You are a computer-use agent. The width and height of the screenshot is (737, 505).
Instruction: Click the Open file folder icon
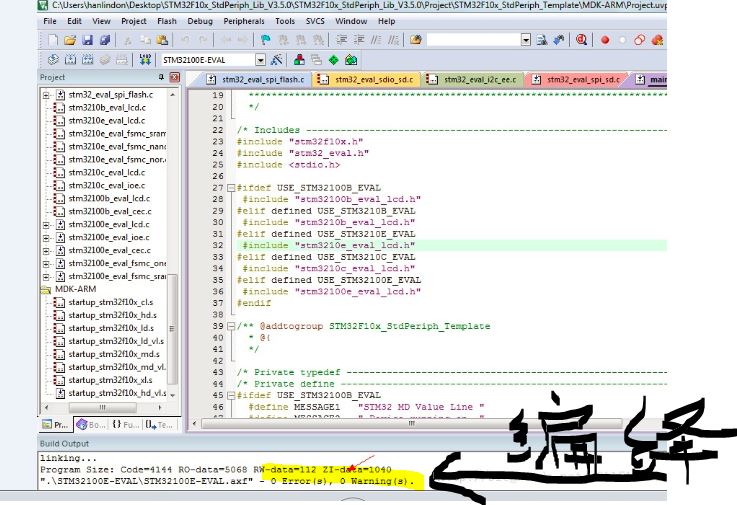(x=70, y=40)
